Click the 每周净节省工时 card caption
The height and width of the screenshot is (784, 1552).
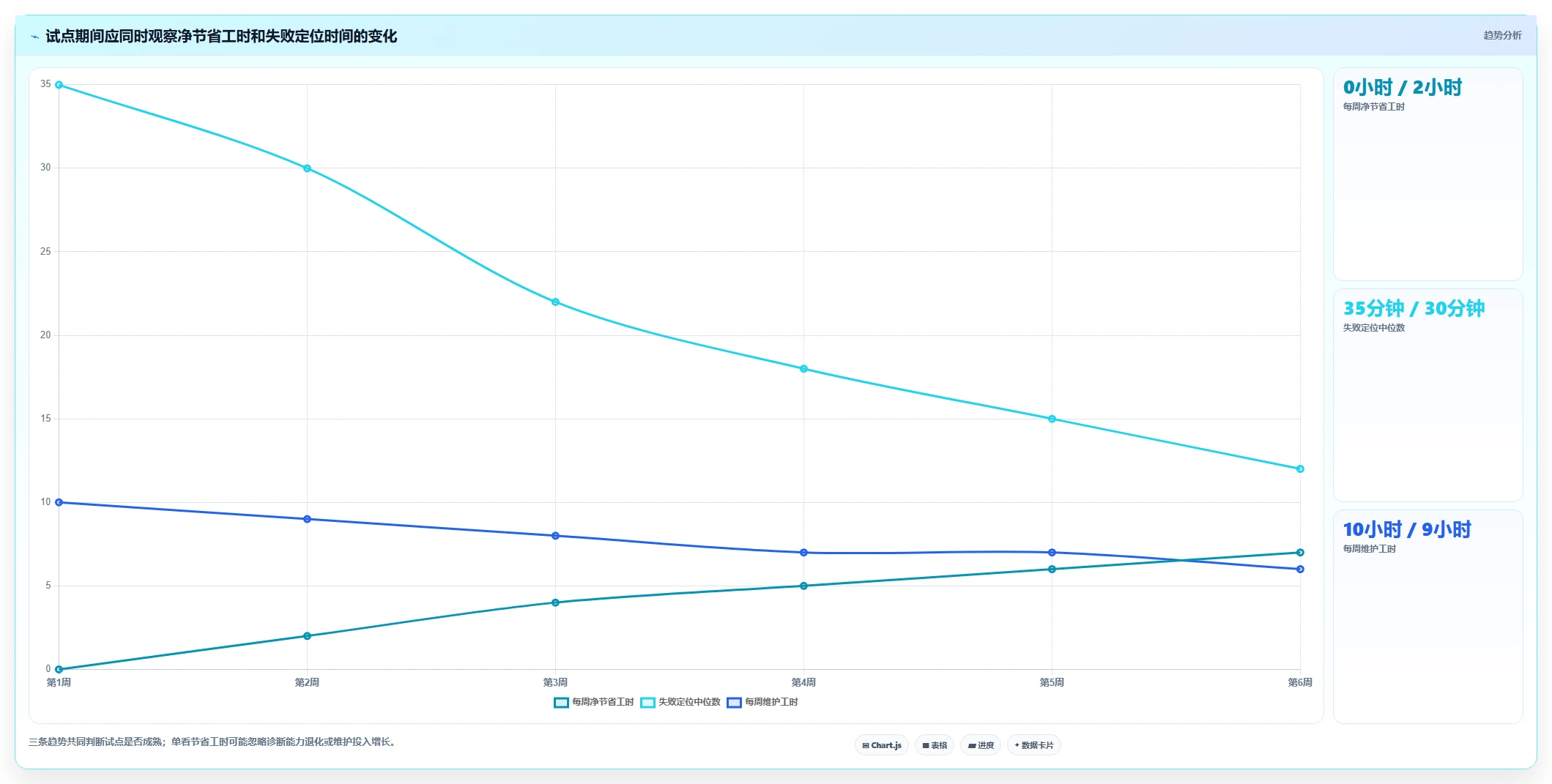pos(1373,107)
